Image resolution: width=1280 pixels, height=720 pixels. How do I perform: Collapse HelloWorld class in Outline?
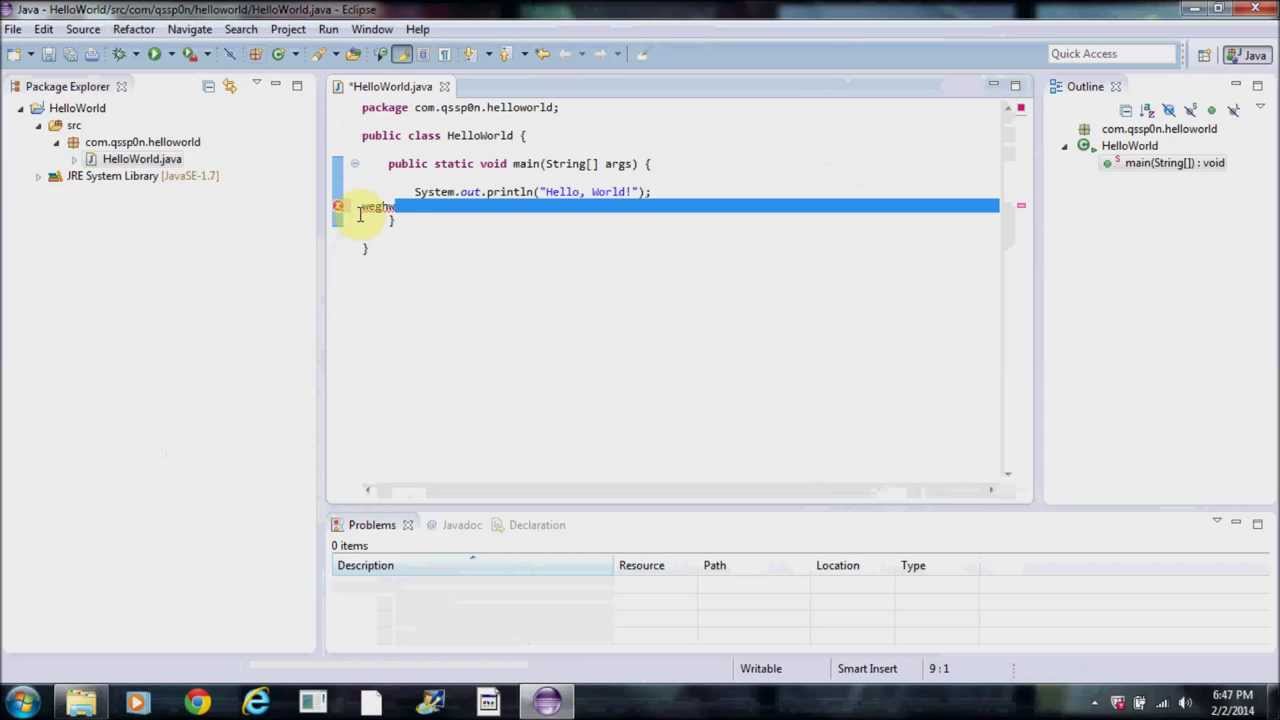coord(1065,146)
